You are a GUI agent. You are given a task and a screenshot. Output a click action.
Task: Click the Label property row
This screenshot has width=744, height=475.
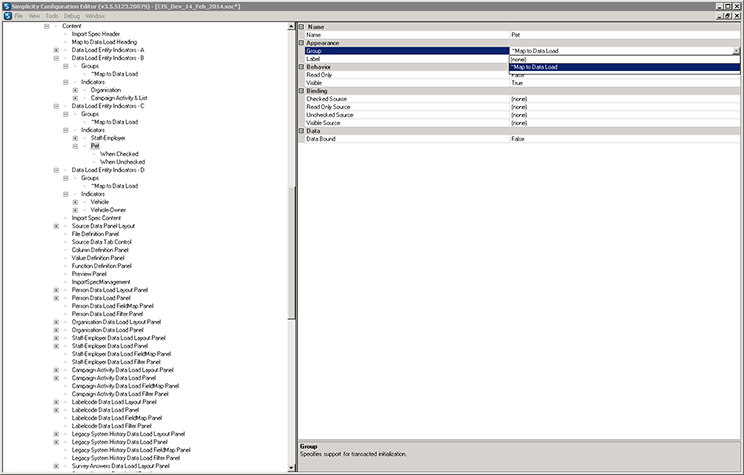click(407, 59)
